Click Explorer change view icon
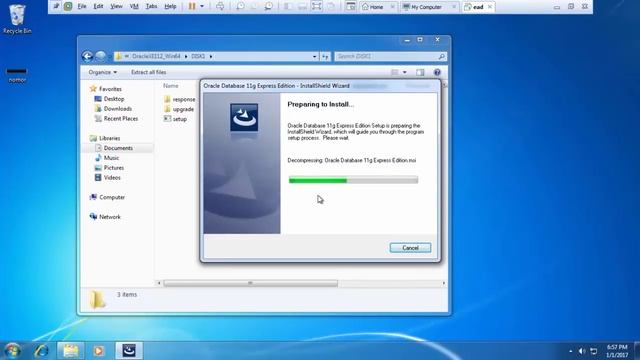This screenshot has width=640, height=360. pos(394,72)
